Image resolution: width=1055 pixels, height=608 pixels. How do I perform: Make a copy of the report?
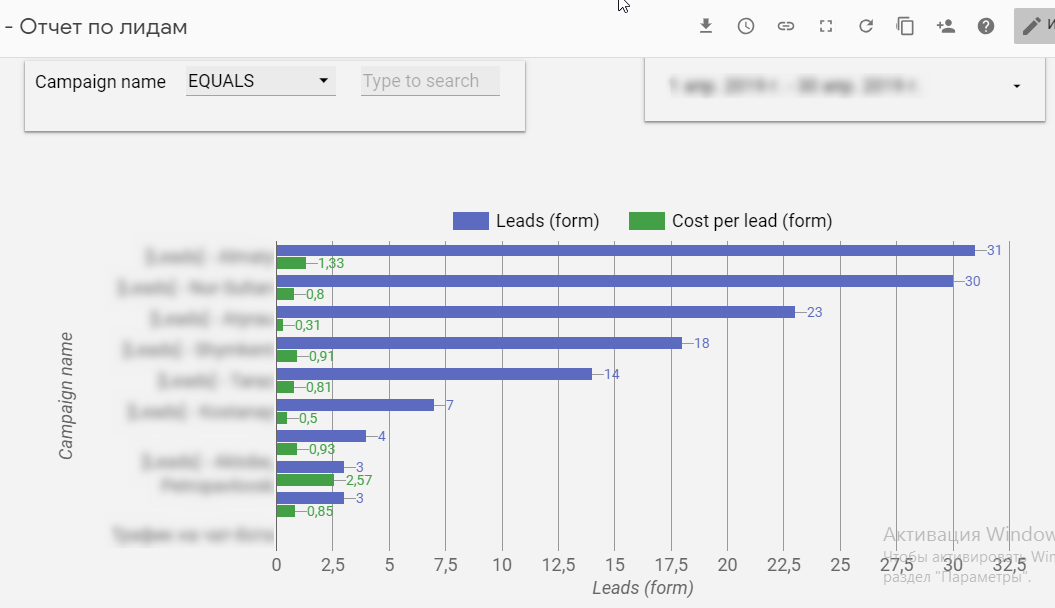(906, 27)
